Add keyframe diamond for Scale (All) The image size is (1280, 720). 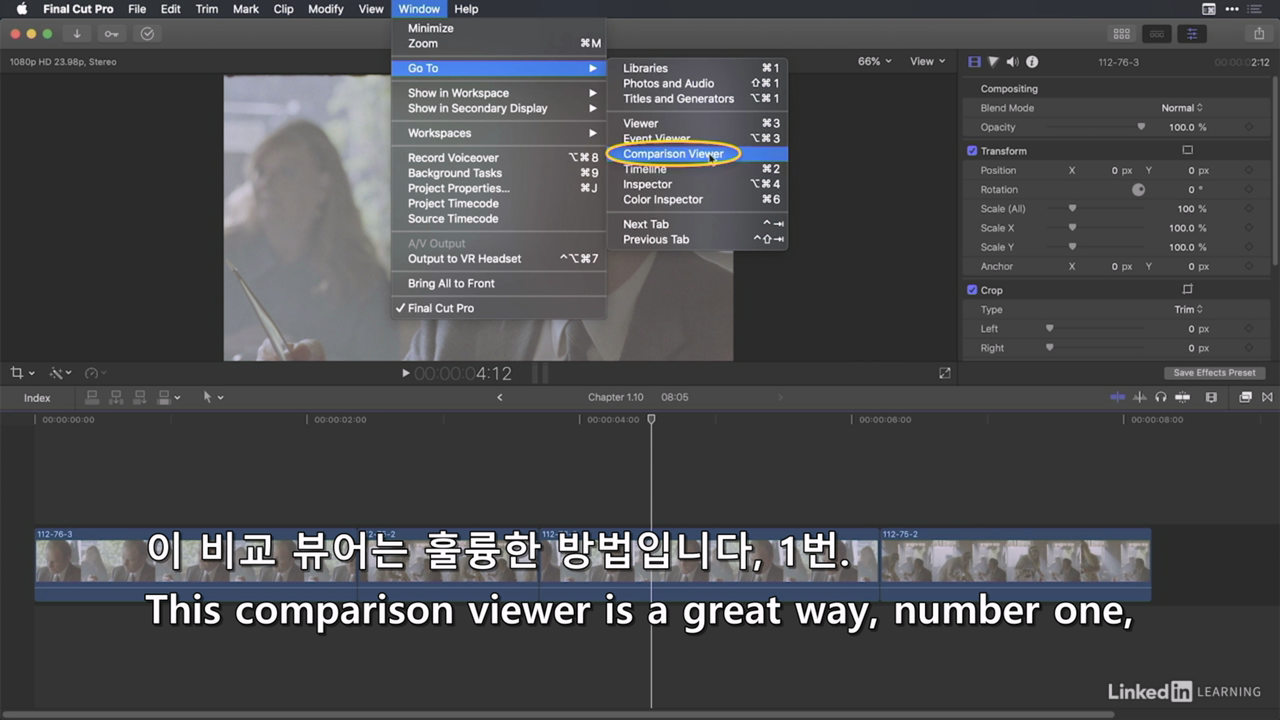point(1248,209)
